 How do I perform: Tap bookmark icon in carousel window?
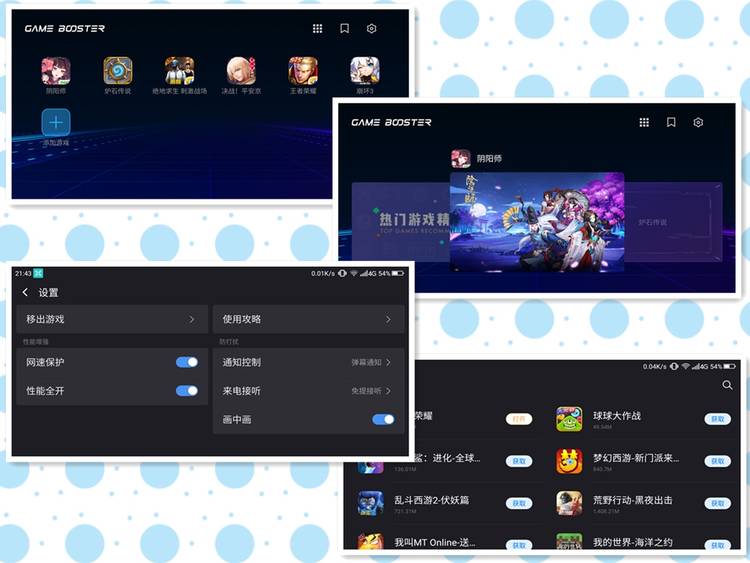tap(671, 122)
